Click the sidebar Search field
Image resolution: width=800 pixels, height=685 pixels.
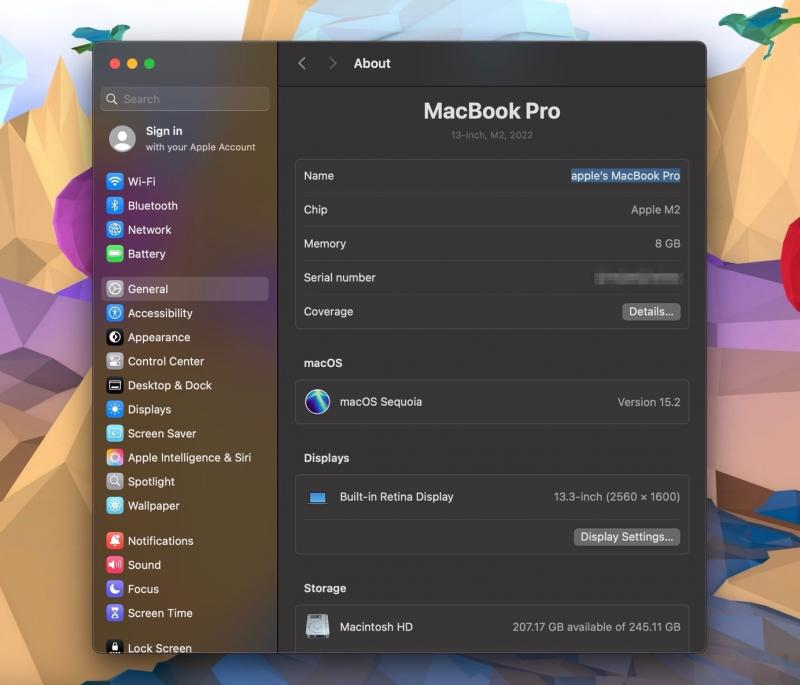click(x=185, y=99)
